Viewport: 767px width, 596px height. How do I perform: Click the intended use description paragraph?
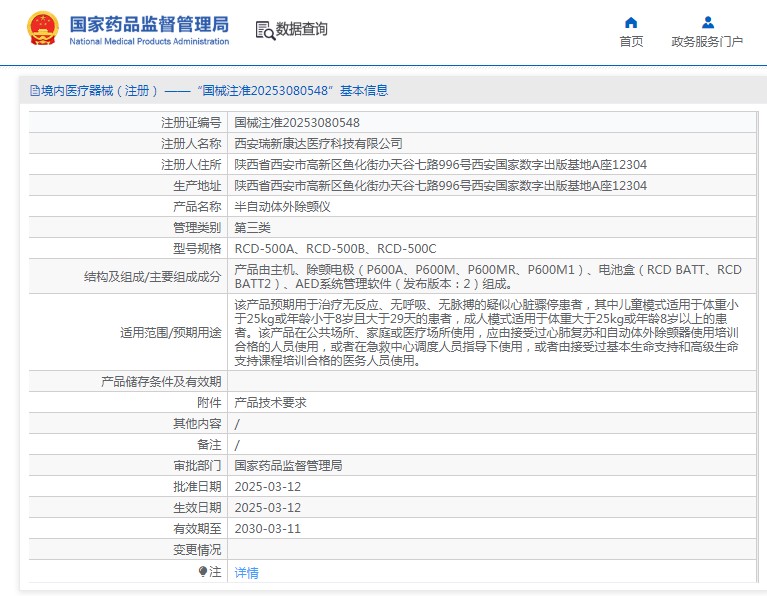487,332
